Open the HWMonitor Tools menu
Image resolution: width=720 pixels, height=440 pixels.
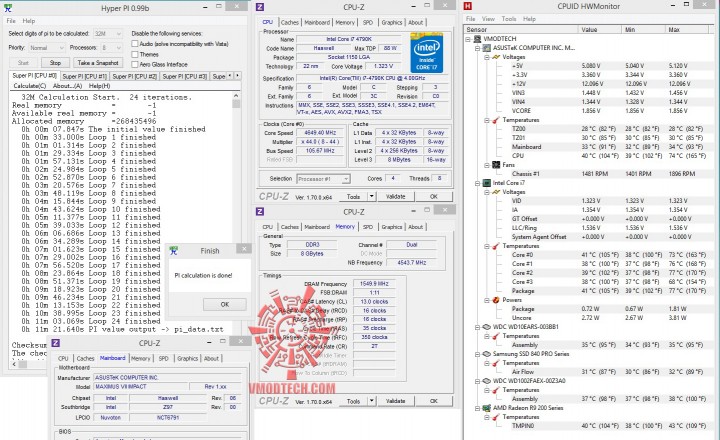pyautogui.click(x=509, y=19)
